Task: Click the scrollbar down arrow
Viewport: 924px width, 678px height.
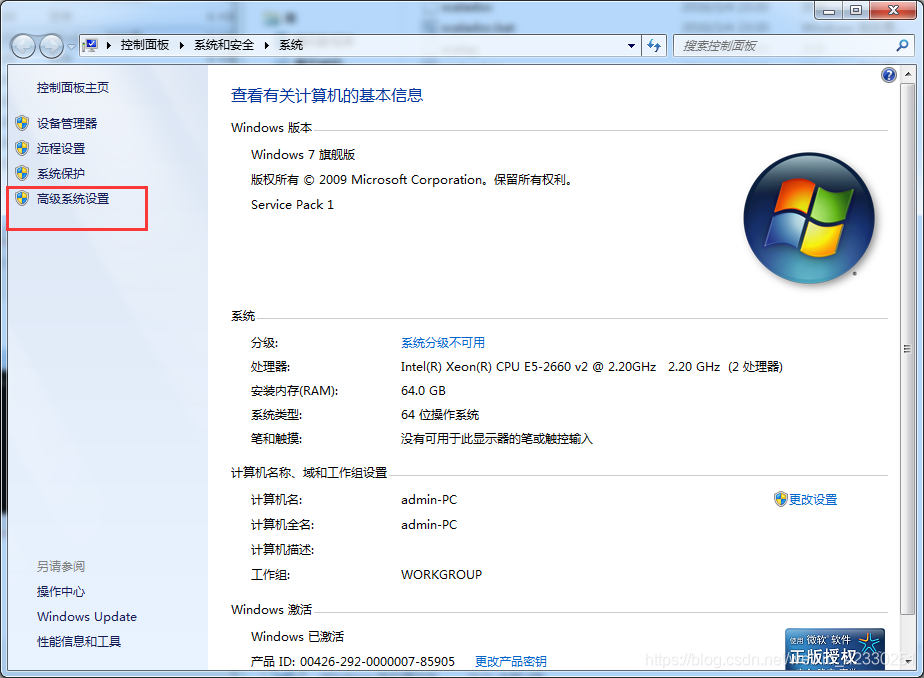Action: [908, 662]
